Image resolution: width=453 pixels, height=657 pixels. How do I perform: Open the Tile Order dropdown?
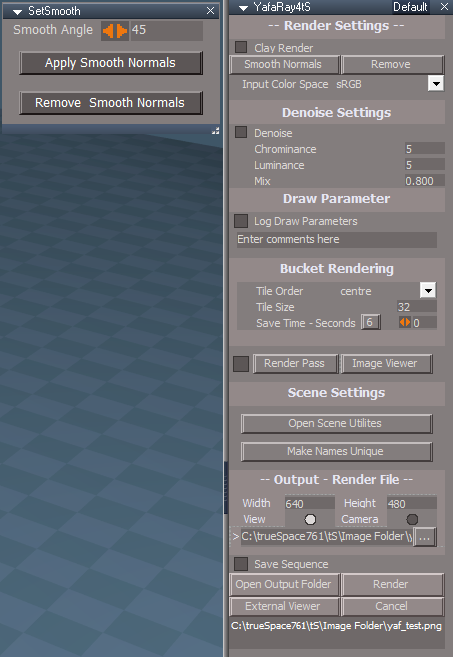pos(428,290)
